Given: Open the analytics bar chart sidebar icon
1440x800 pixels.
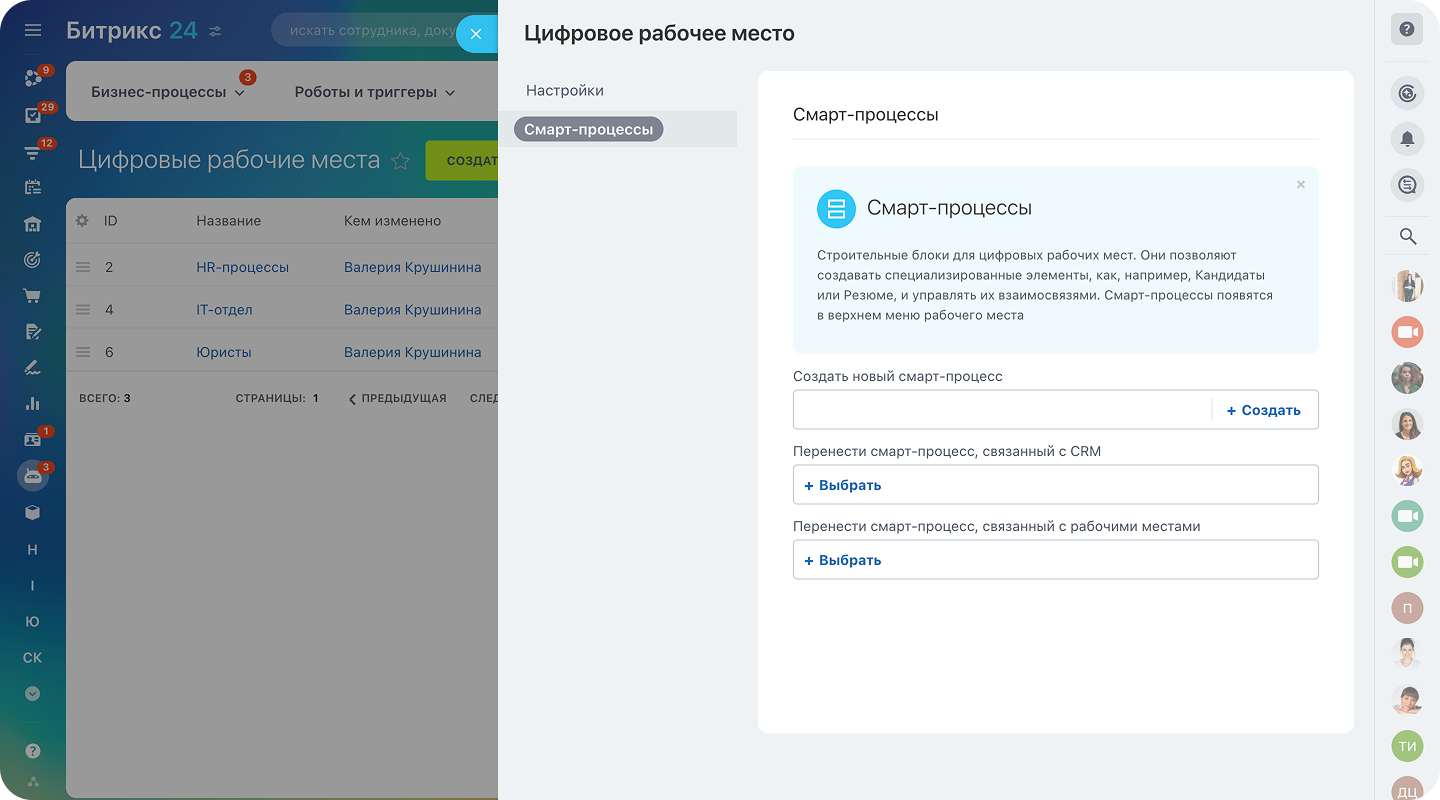Looking at the screenshot, I should click(33, 404).
